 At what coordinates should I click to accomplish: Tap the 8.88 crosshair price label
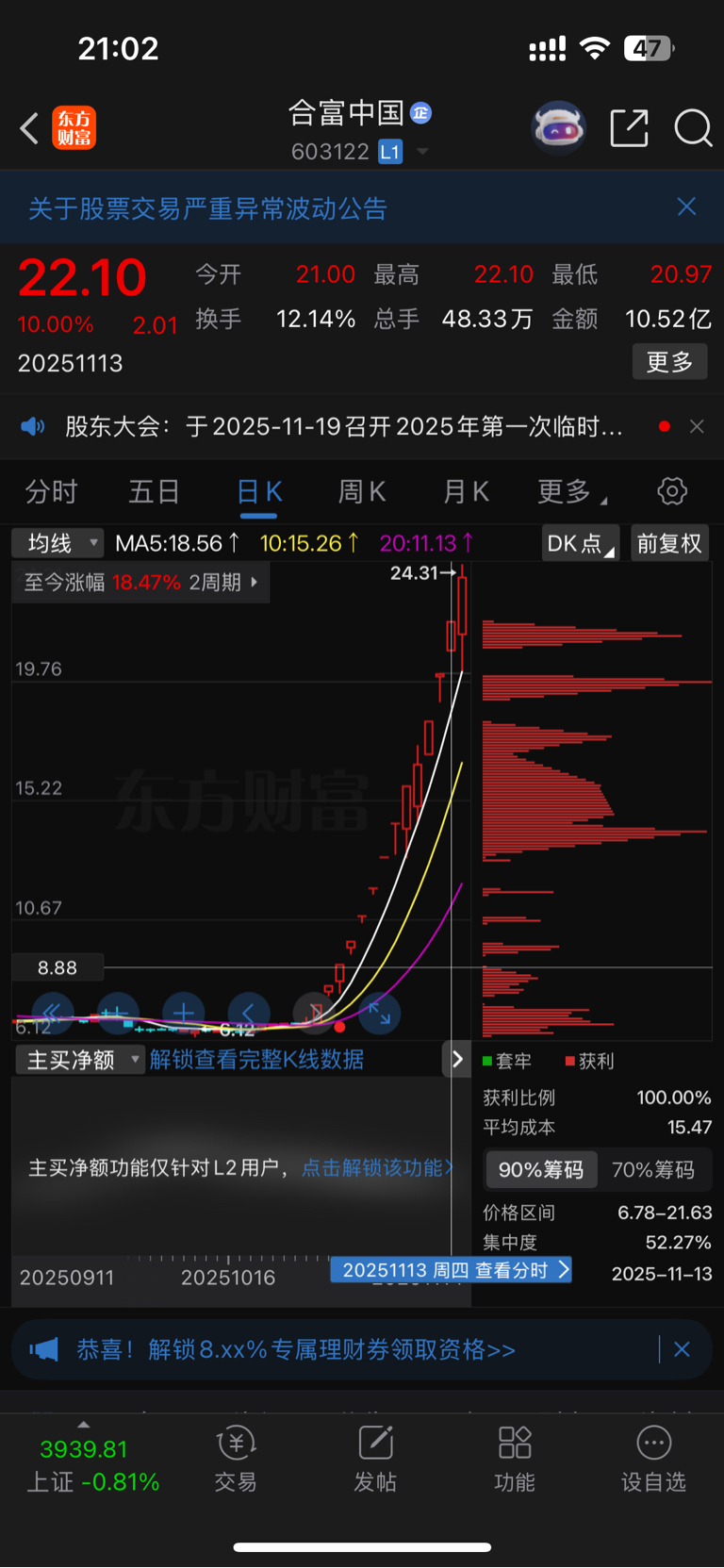(58, 967)
